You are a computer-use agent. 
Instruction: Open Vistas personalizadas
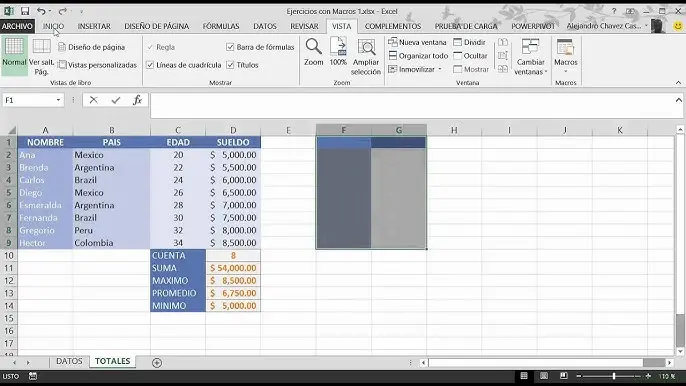(x=98, y=65)
